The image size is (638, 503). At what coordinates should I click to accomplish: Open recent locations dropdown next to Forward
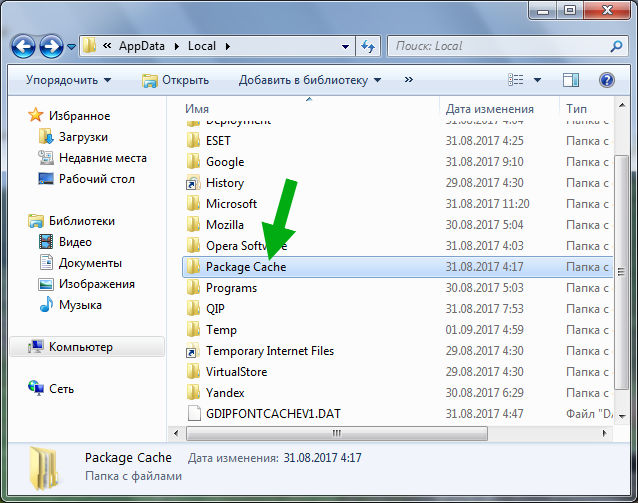[x=72, y=47]
